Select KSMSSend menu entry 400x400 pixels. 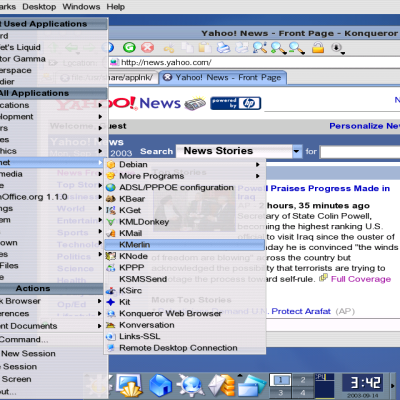point(185,279)
